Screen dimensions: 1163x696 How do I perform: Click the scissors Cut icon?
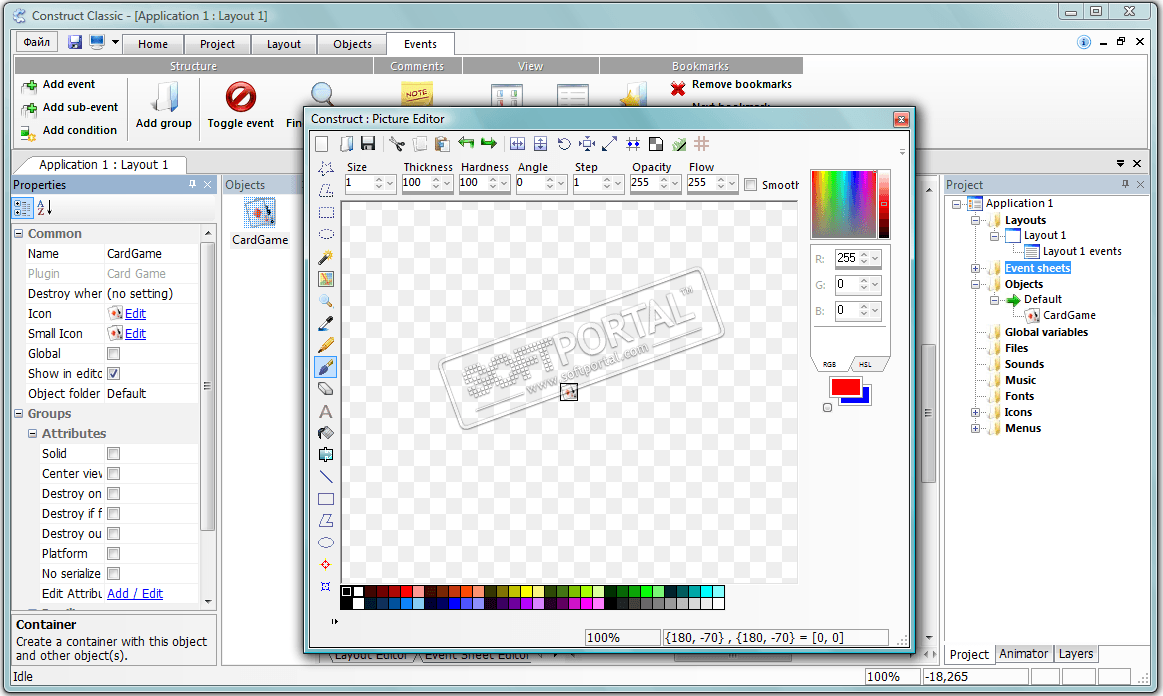tap(397, 144)
